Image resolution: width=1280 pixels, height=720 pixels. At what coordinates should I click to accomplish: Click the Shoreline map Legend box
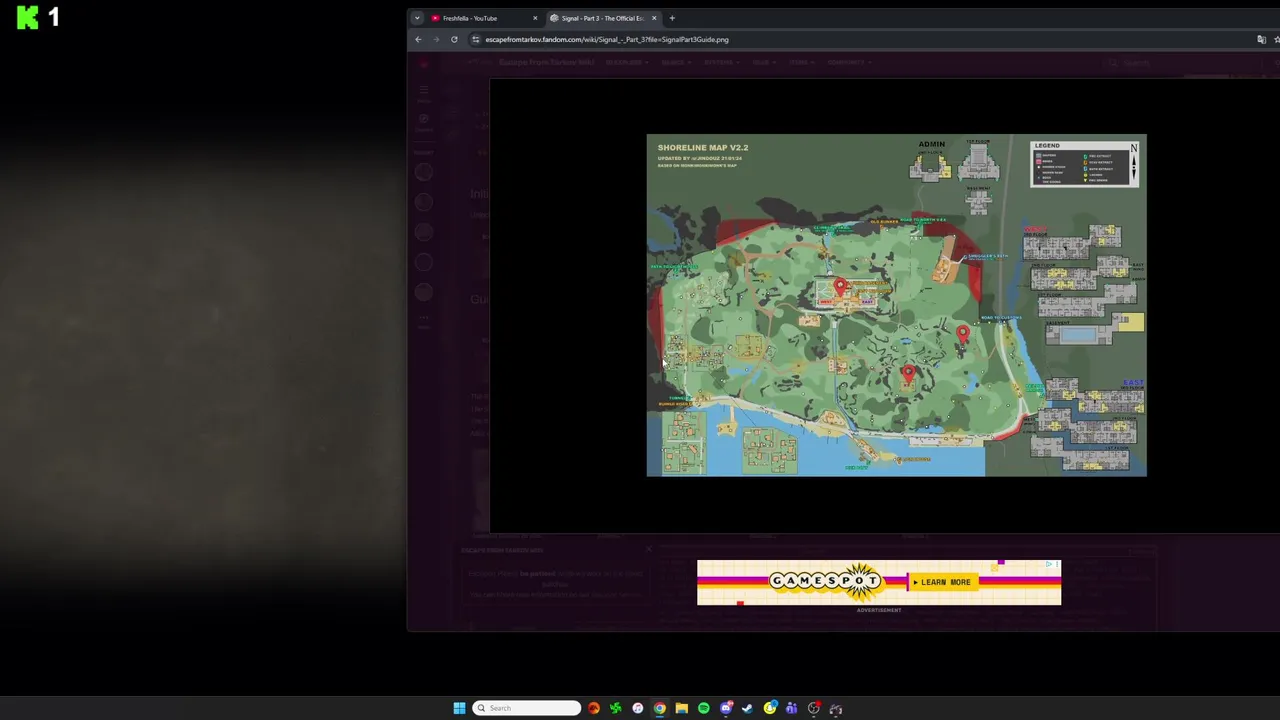click(x=1085, y=164)
